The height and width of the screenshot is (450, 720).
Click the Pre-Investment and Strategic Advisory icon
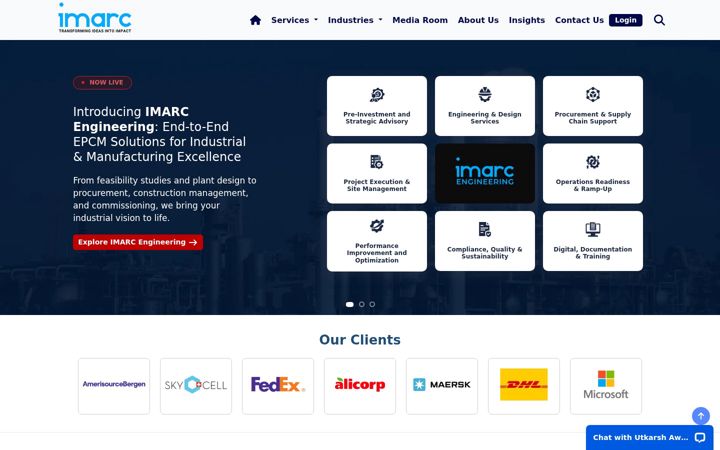(x=377, y=95)
